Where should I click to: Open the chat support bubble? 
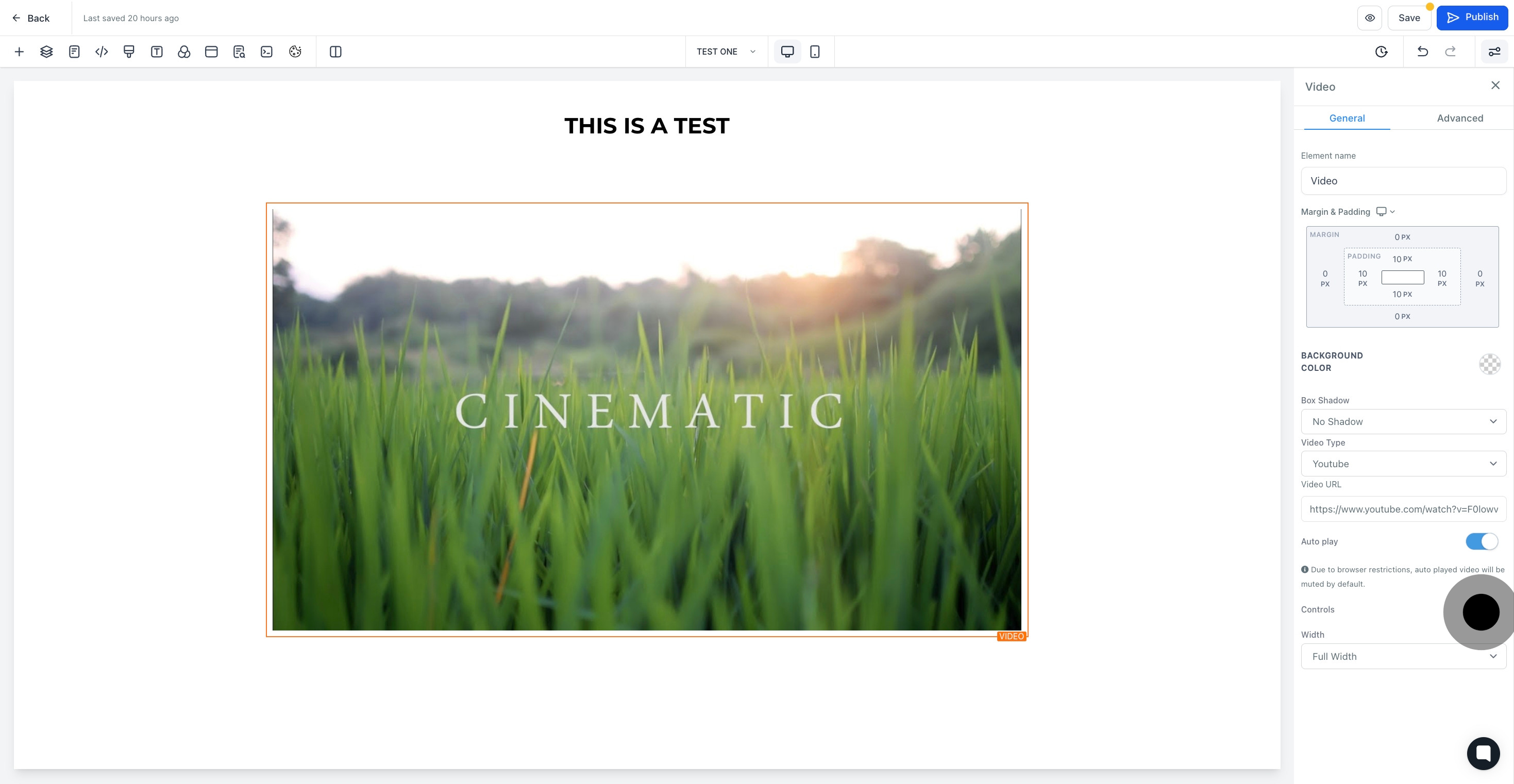(x=1484, y=753)
